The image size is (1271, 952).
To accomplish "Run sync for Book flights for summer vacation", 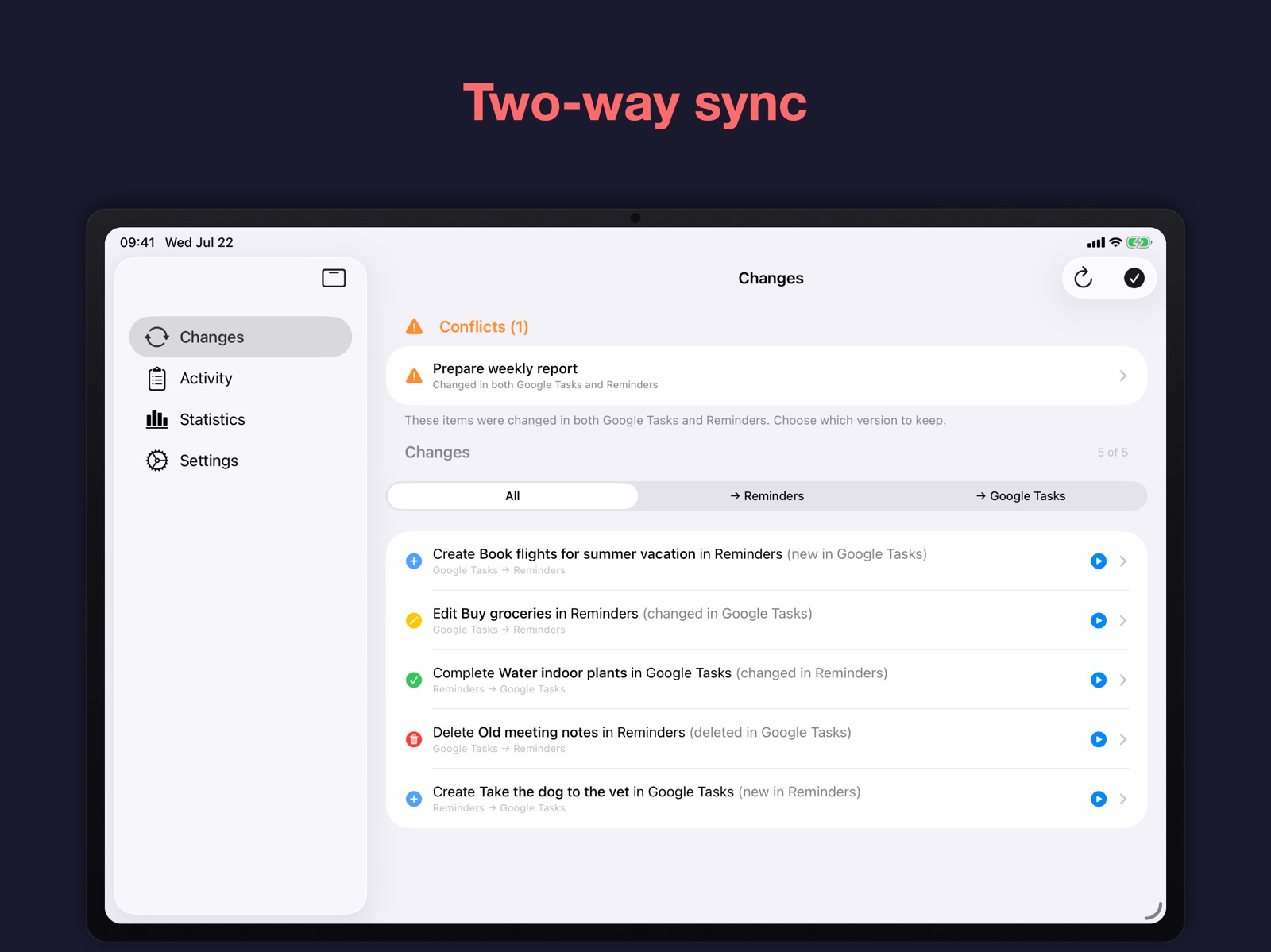I will [1099, 561].
